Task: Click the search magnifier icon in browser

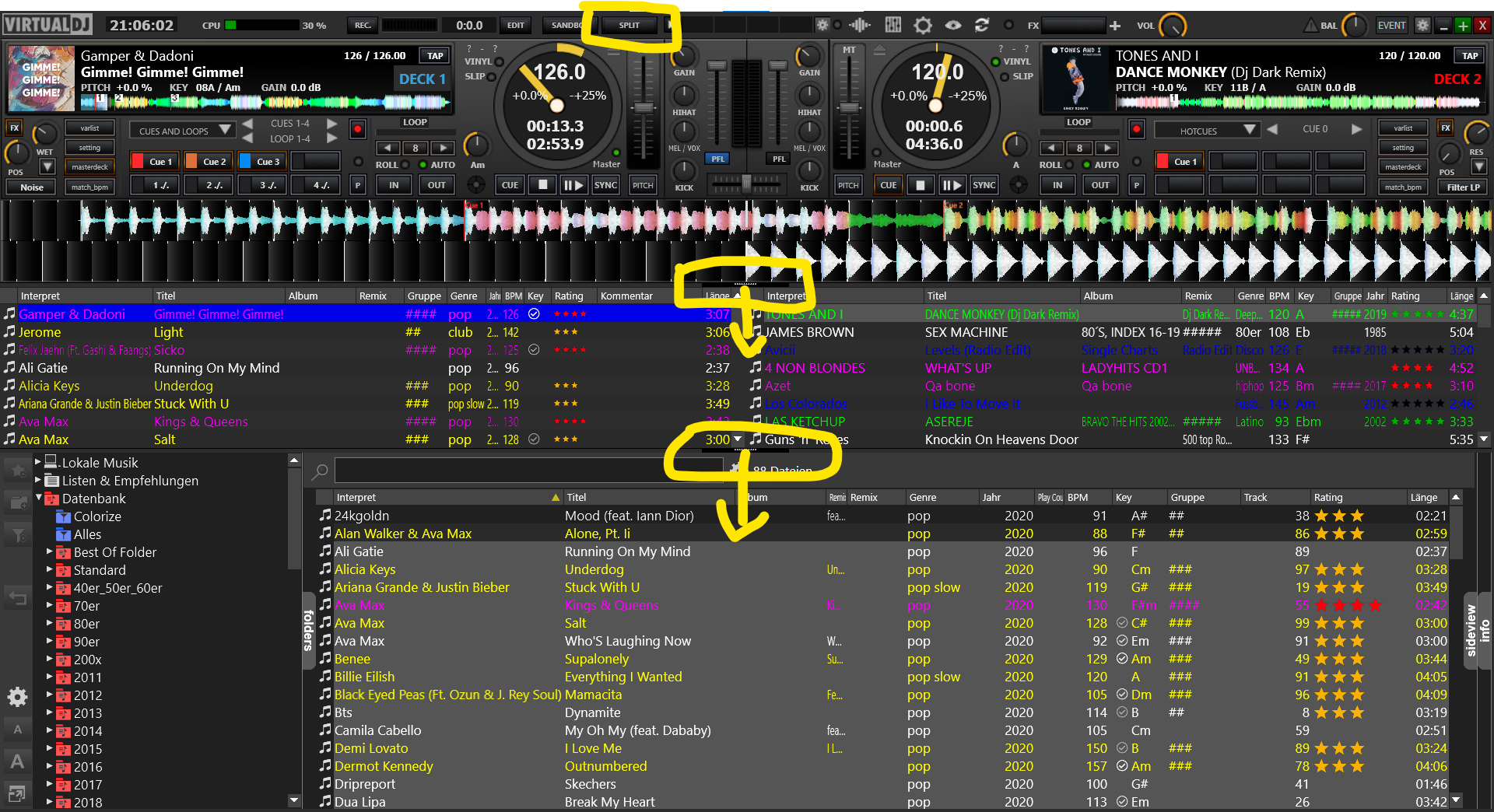Action: [x=319, y=471]
